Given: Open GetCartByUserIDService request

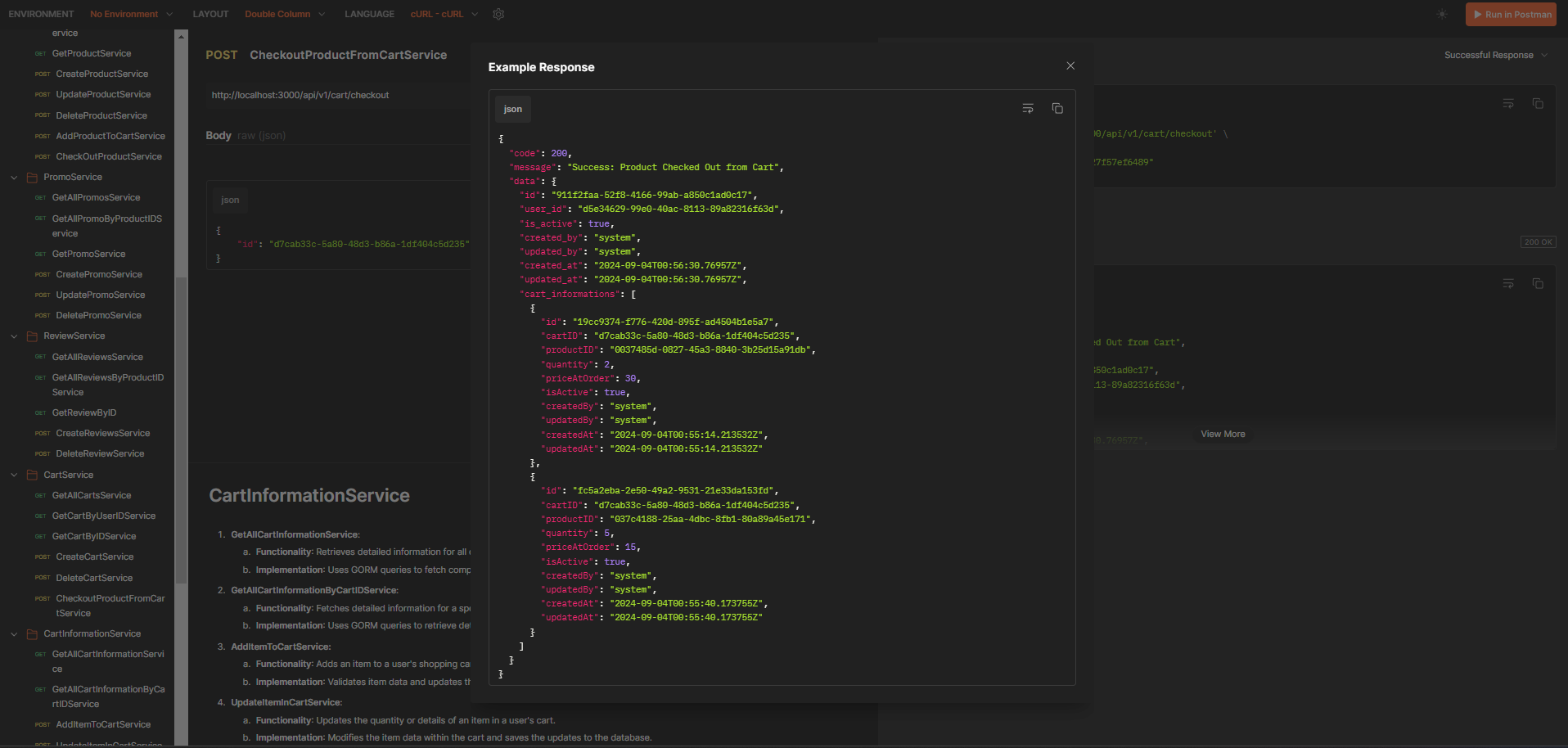Looking at the screenshot, I should pyautogui.click(x=104, y=516).
